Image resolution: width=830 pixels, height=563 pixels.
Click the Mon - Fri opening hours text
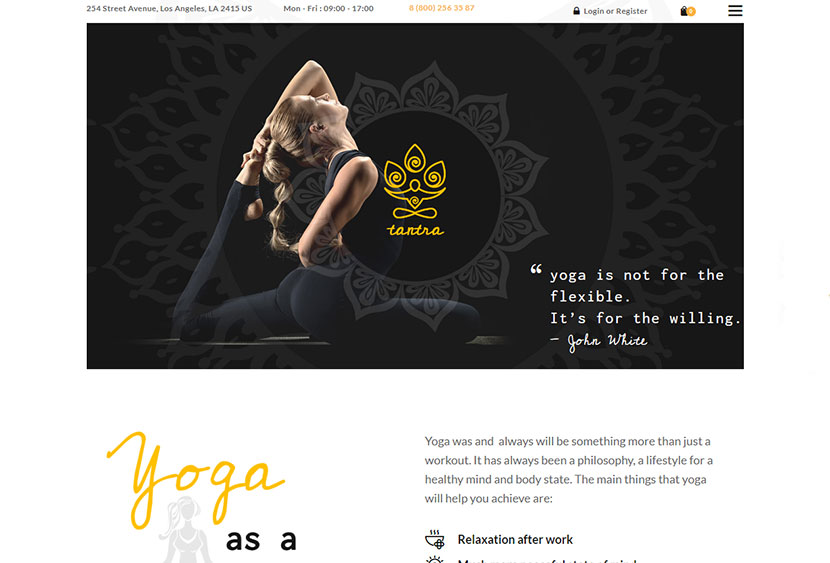pos(328,8)
